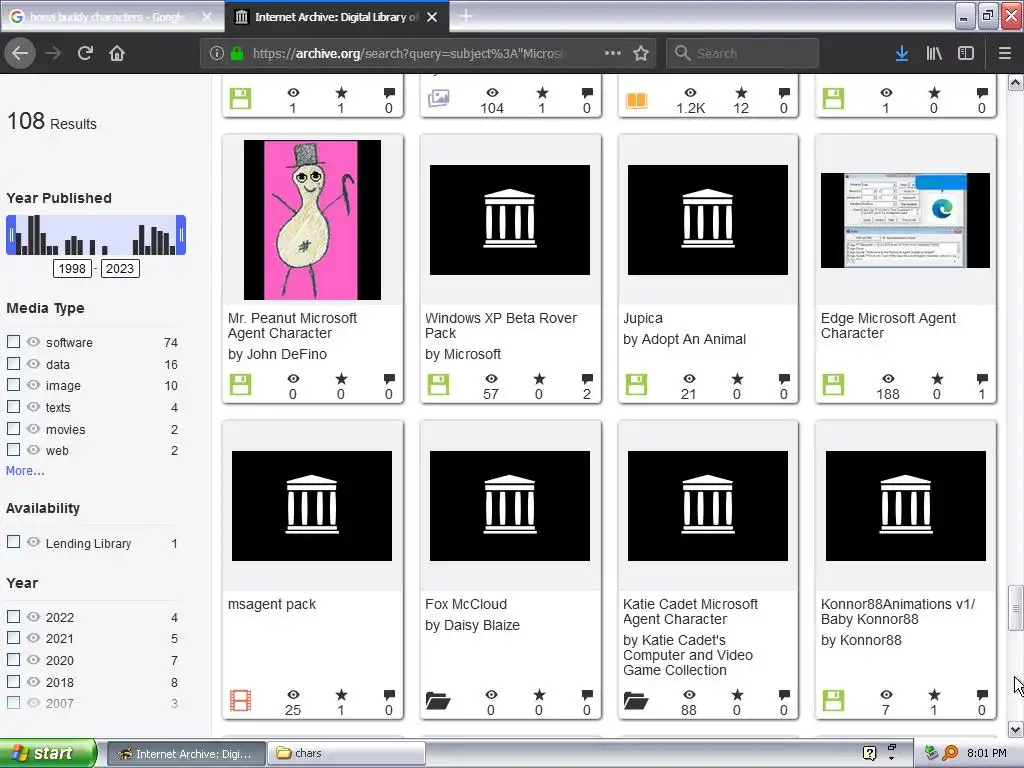Toggle the browser sidebar icon
This screenshot has width=1024, height=768.
[966, 53]
